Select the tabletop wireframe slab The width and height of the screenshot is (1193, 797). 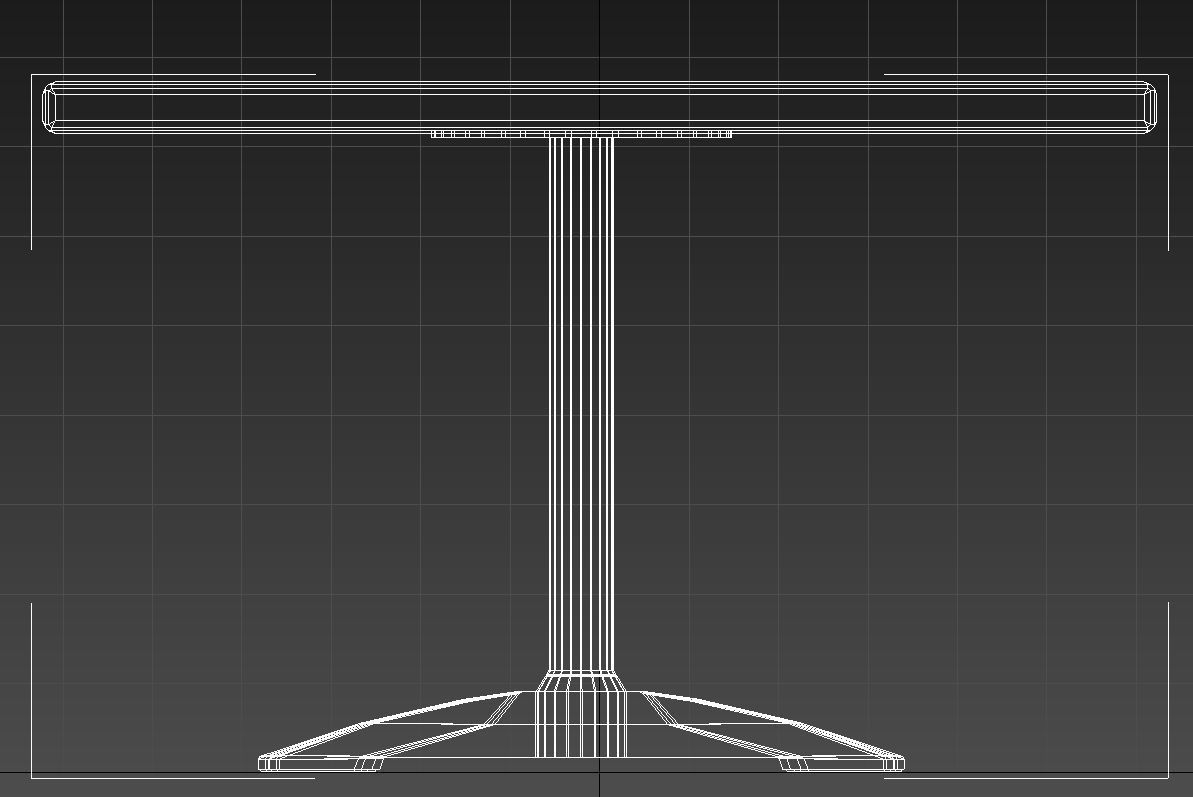point(600,107)
